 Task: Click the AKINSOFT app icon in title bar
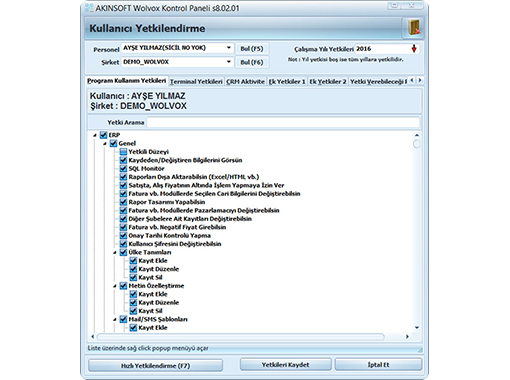pyautogui.click(x=89, y=8)
